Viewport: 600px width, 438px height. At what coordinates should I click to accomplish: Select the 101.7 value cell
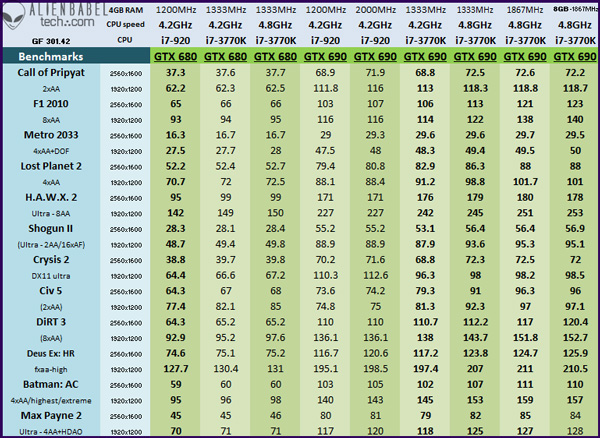[525, 182]
